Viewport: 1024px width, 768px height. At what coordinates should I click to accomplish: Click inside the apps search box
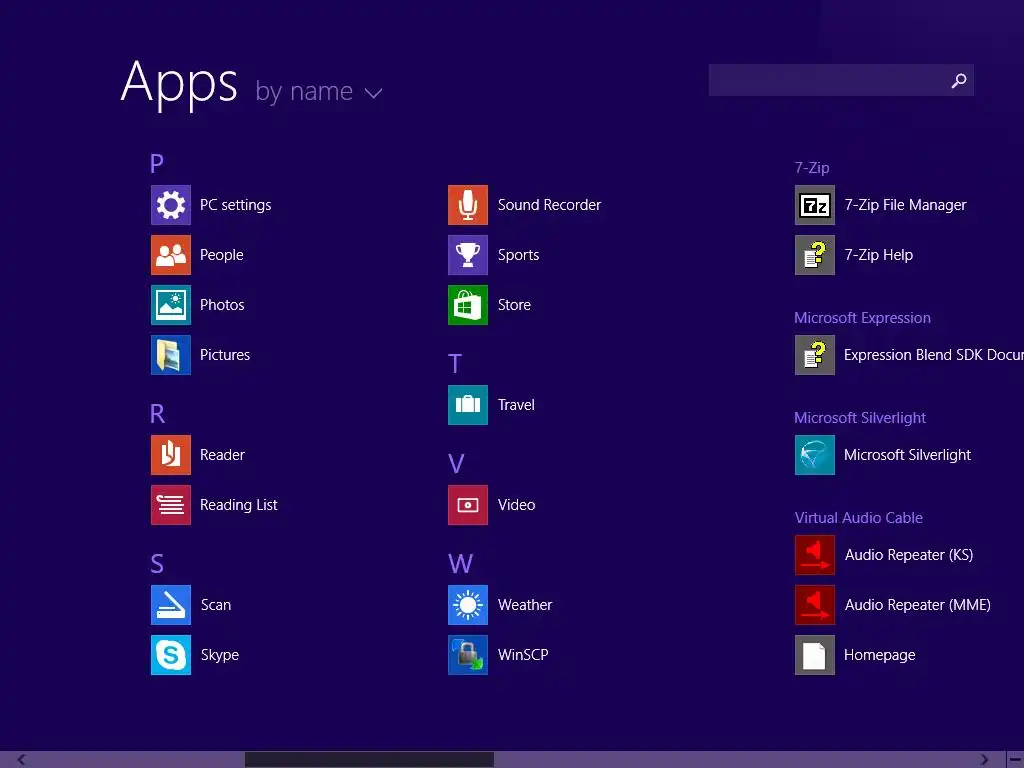coord(841,80)
